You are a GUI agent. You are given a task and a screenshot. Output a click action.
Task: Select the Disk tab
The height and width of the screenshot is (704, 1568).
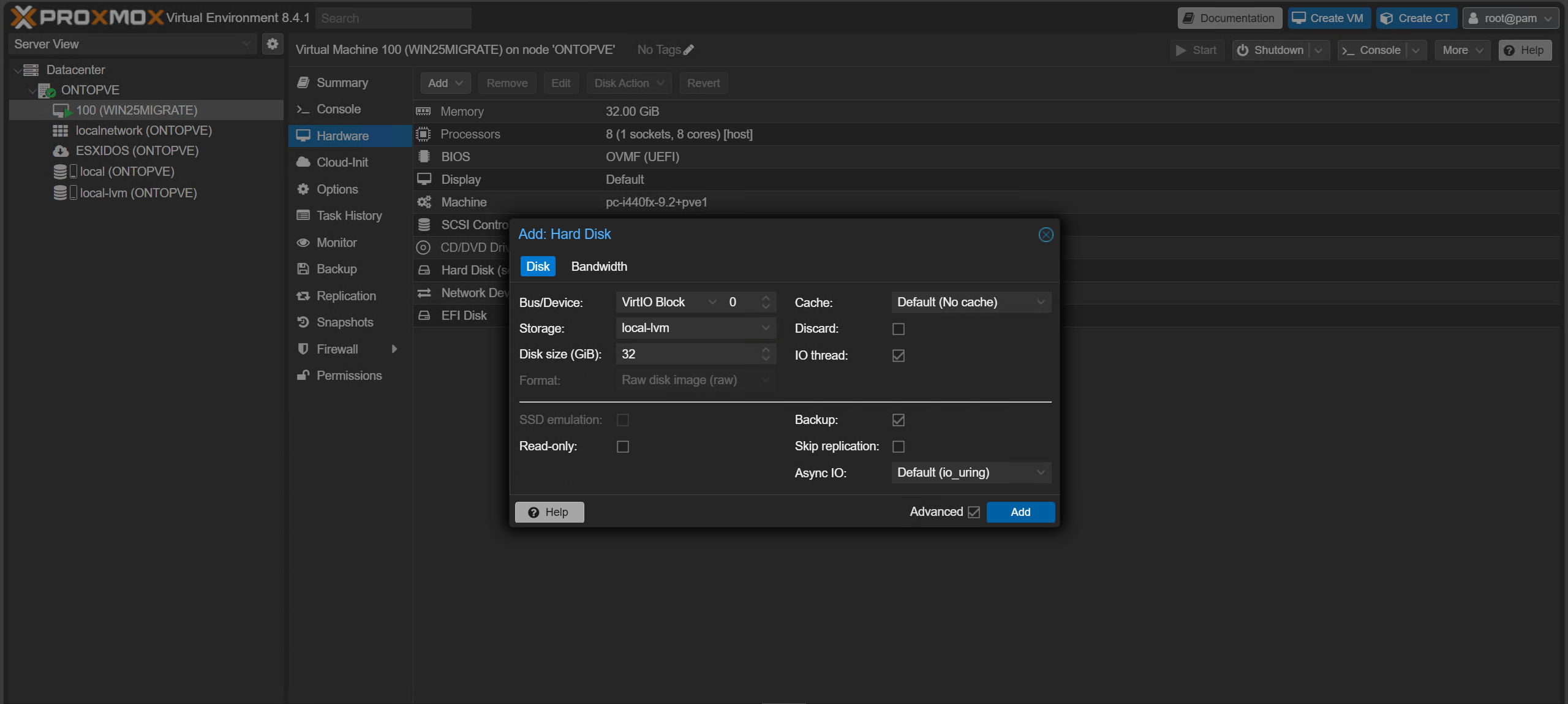538,267
